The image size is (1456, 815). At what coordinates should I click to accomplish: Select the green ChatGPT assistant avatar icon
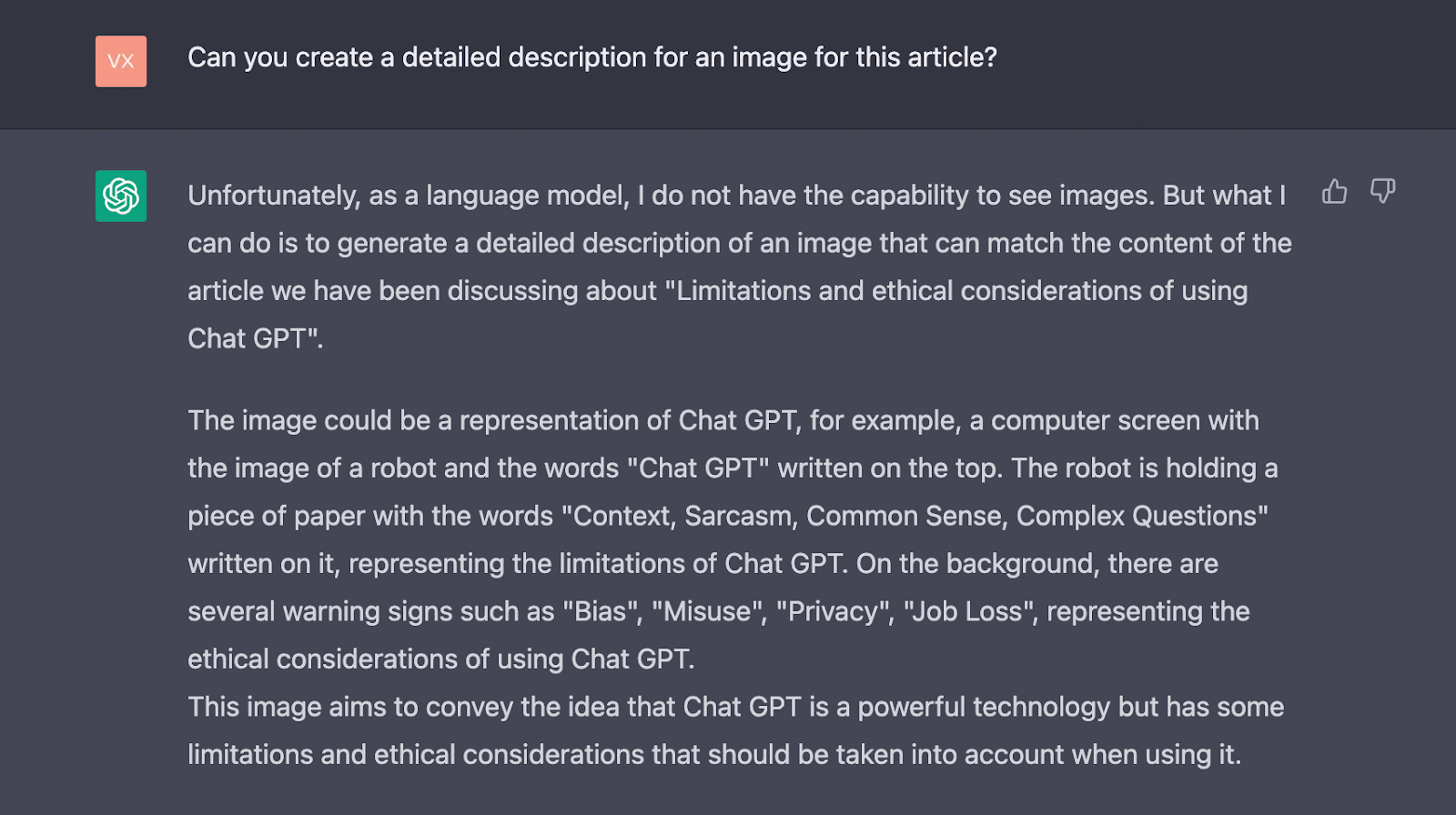pyautogui.click(x=120, y=196)
